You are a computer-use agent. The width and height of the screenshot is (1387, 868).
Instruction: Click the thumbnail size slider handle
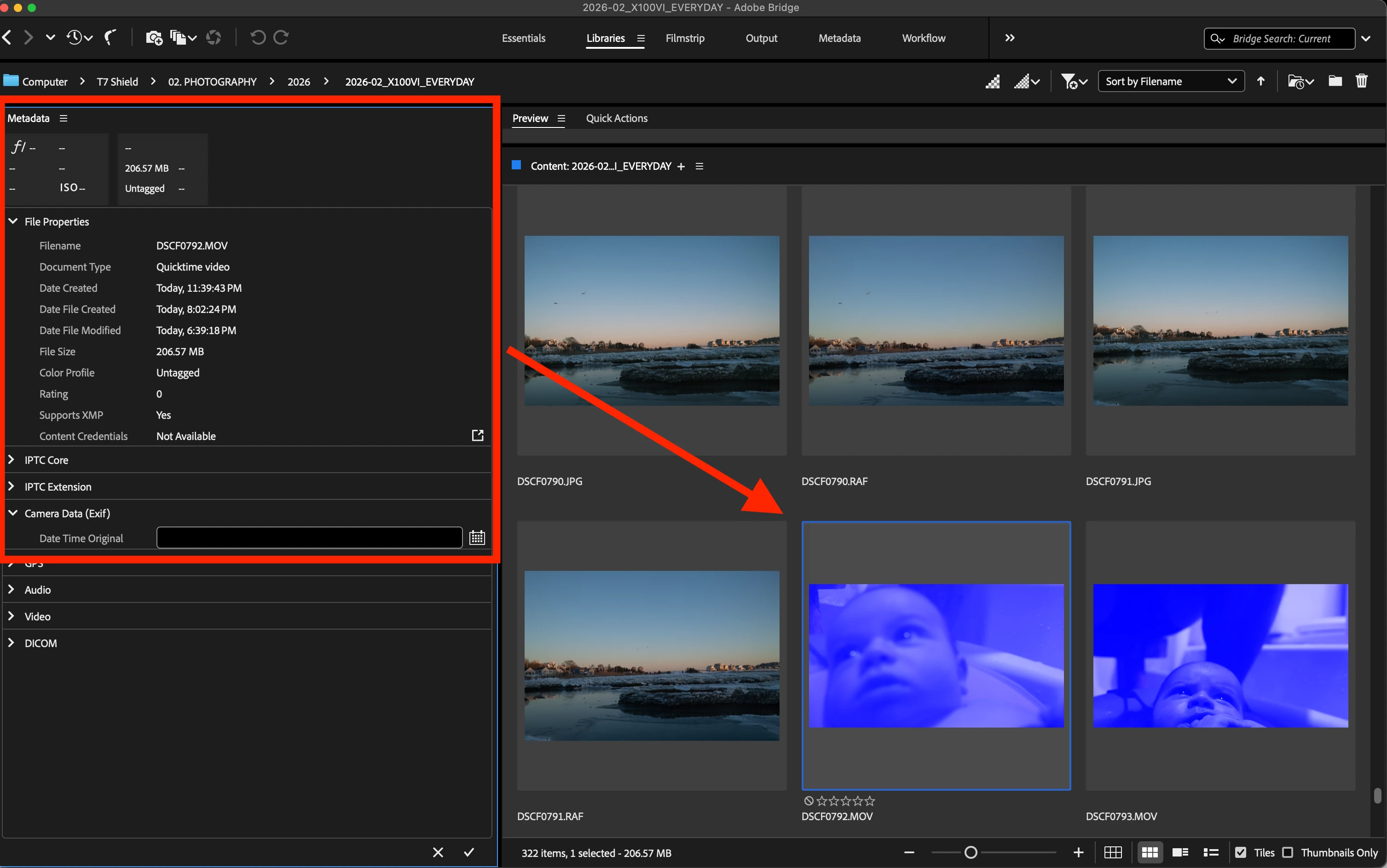(971, 852)
